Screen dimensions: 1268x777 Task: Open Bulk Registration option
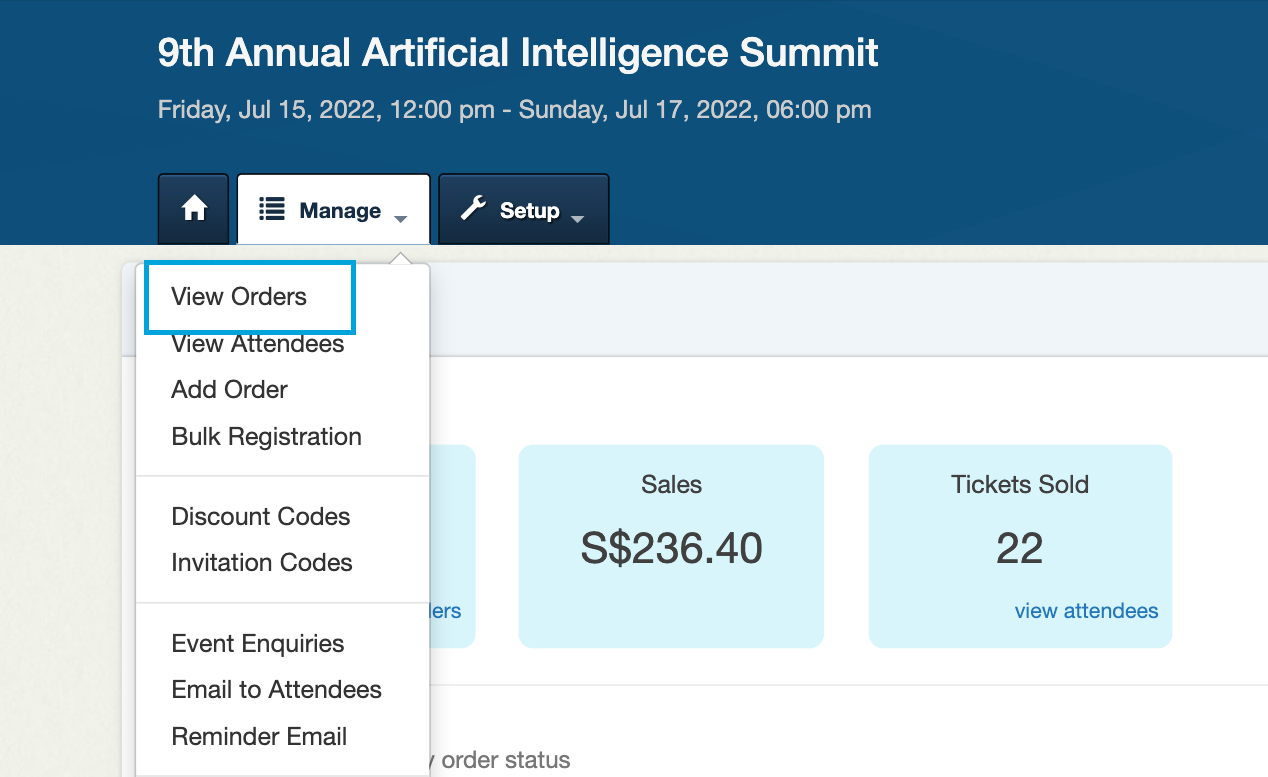(267, 437)
